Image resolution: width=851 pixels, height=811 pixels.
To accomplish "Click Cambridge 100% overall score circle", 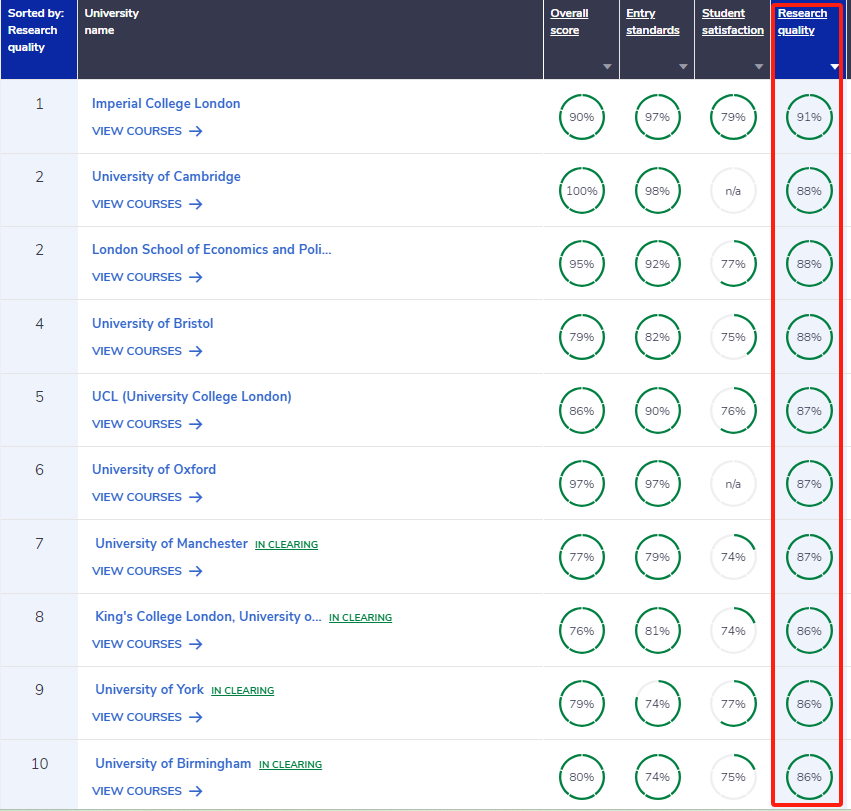I will pos(582,191).
